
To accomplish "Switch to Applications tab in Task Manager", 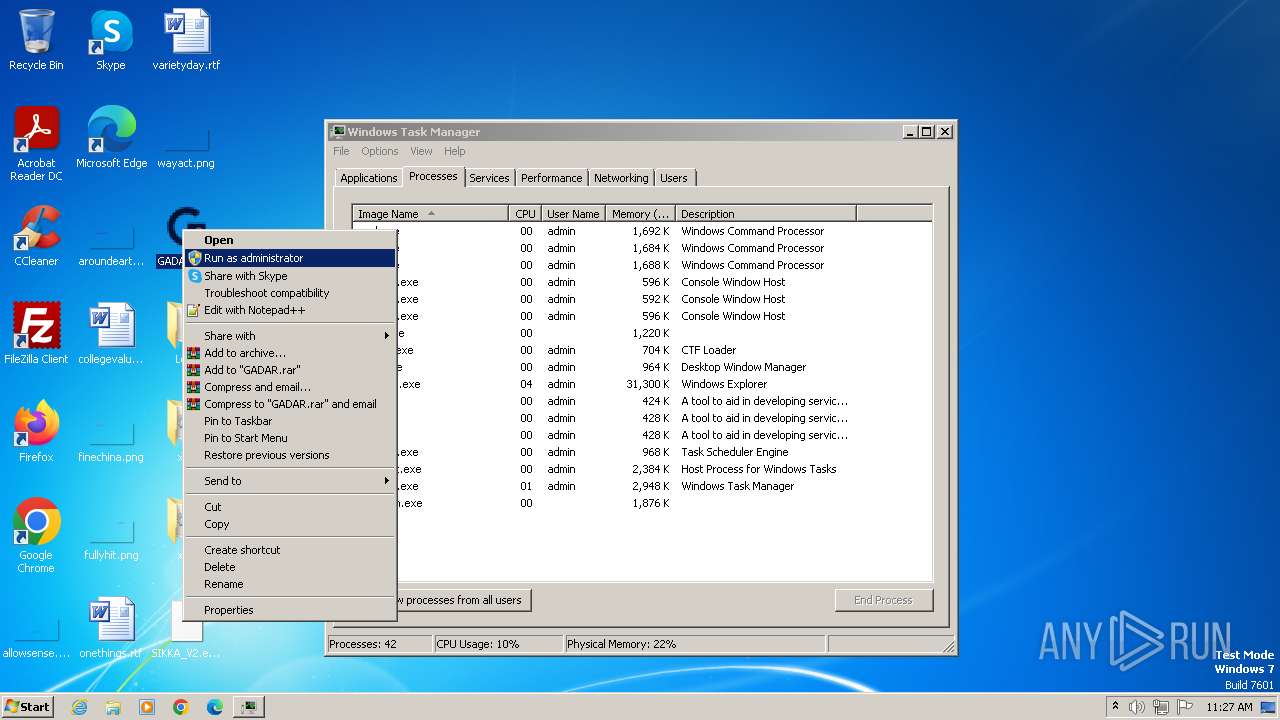I will 368,178.
